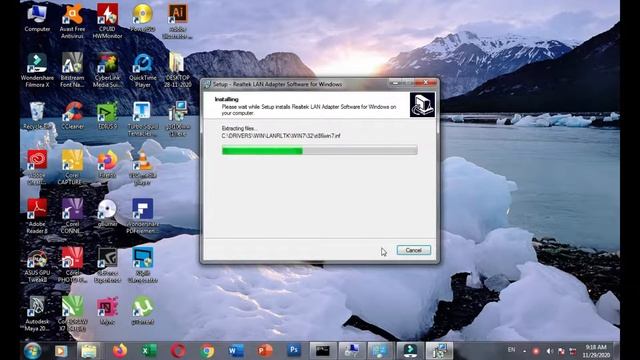Click the EN language indicator in tray
This screenshot has width=640, height=360.
tap(511, 350)
